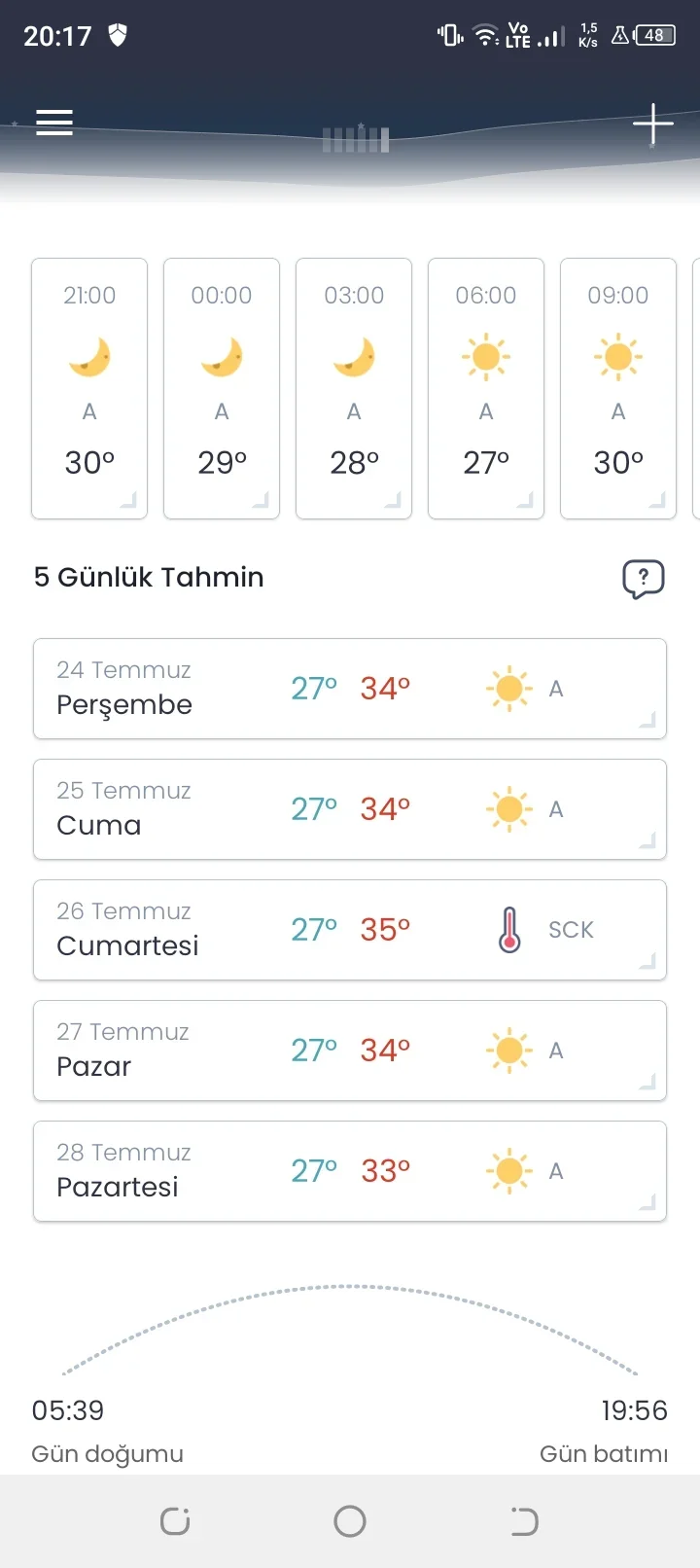700x1568 pixels.
Task: Tap the thermometer icon for Cumartesi
Action: click(509, 930)
